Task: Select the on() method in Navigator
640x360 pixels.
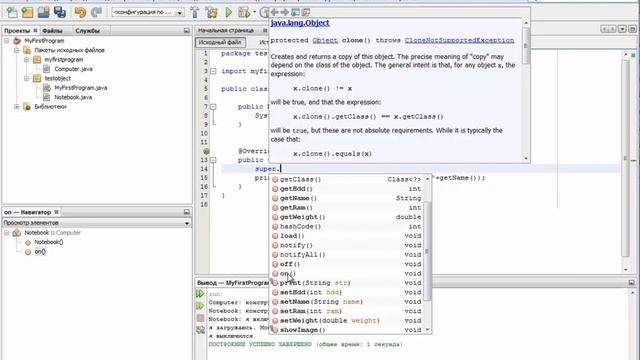Action: coord(40,252)
